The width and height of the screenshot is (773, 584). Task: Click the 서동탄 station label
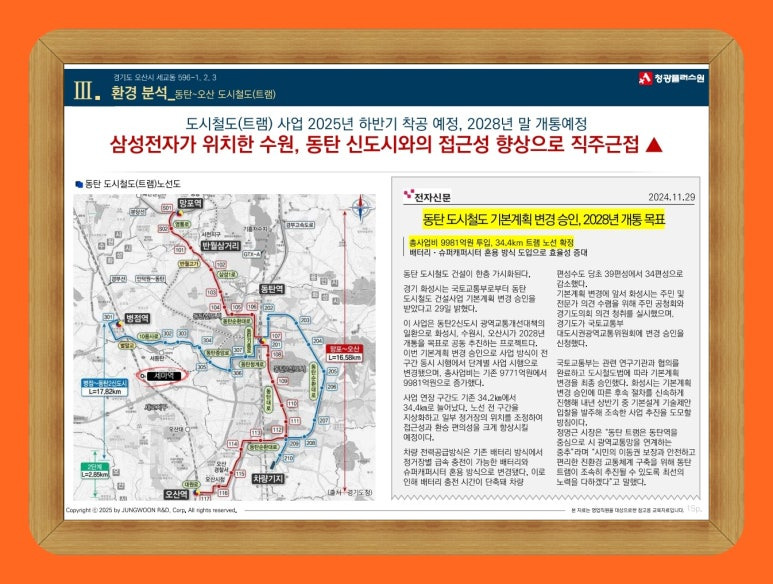[156, 357]
